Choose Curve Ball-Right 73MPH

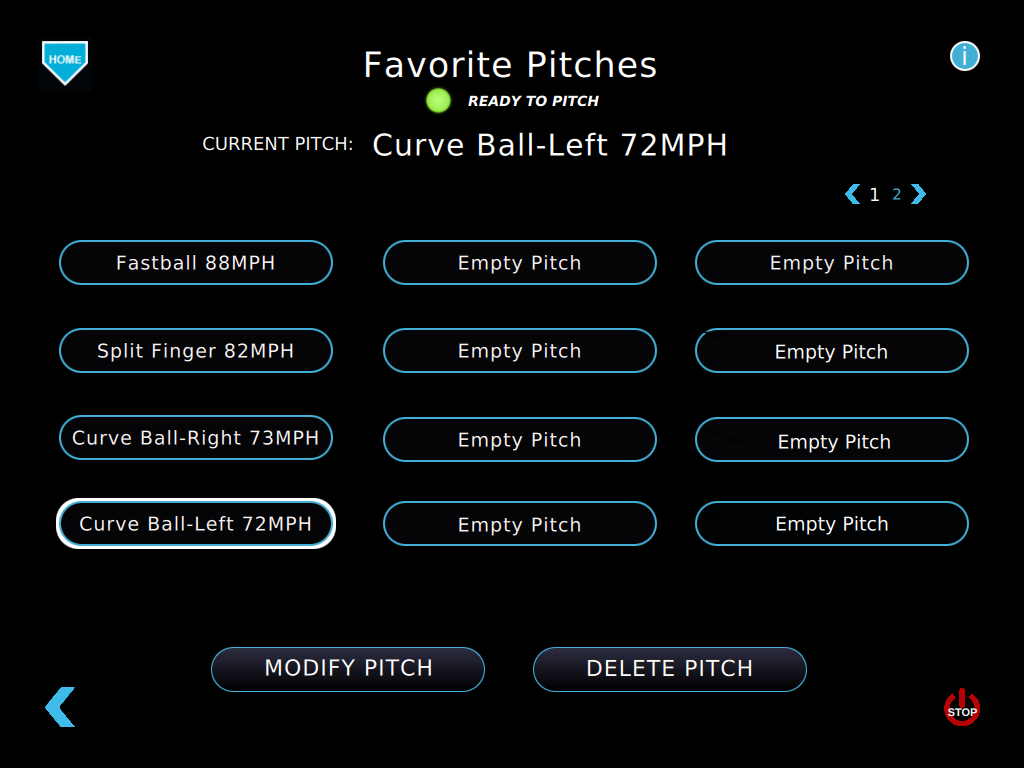click(196, 437)
